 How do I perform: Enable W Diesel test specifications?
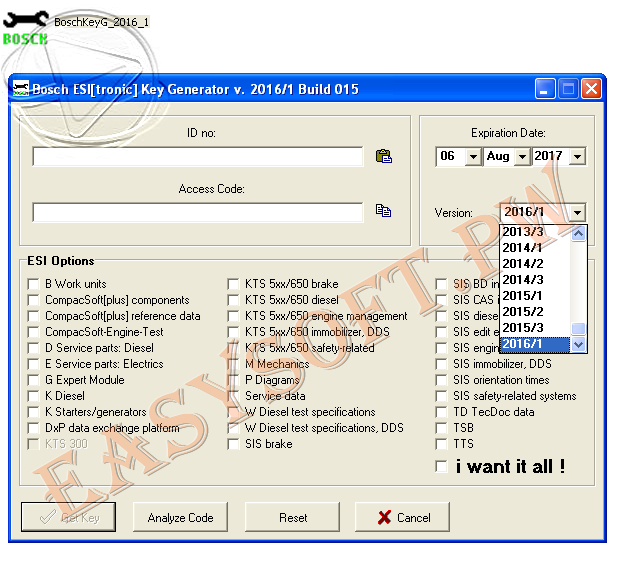[x=233, y=412]
